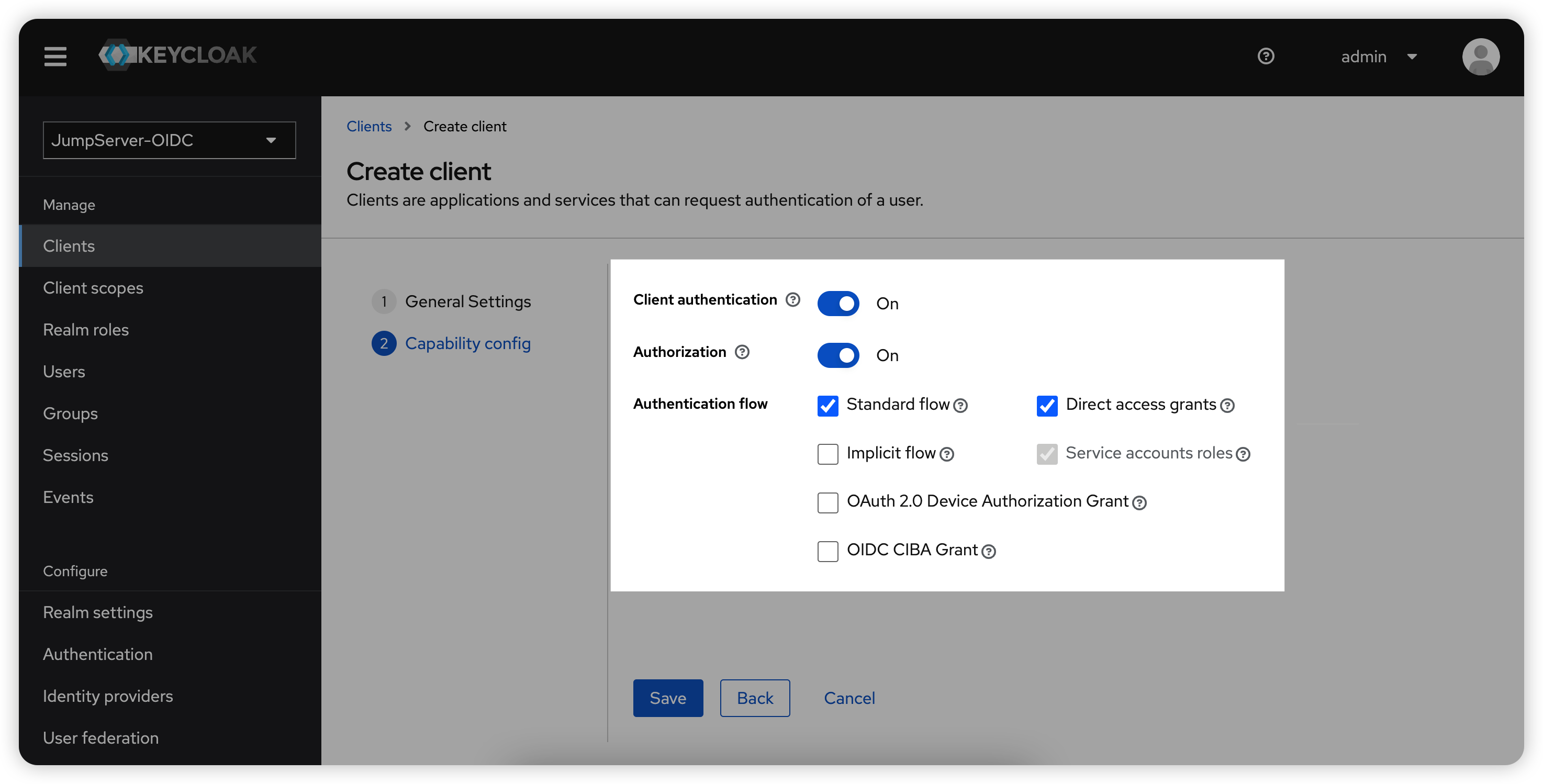Show Authorization help tooltip icon
The image size is (1543, 784).
click(x=742, y=352)
